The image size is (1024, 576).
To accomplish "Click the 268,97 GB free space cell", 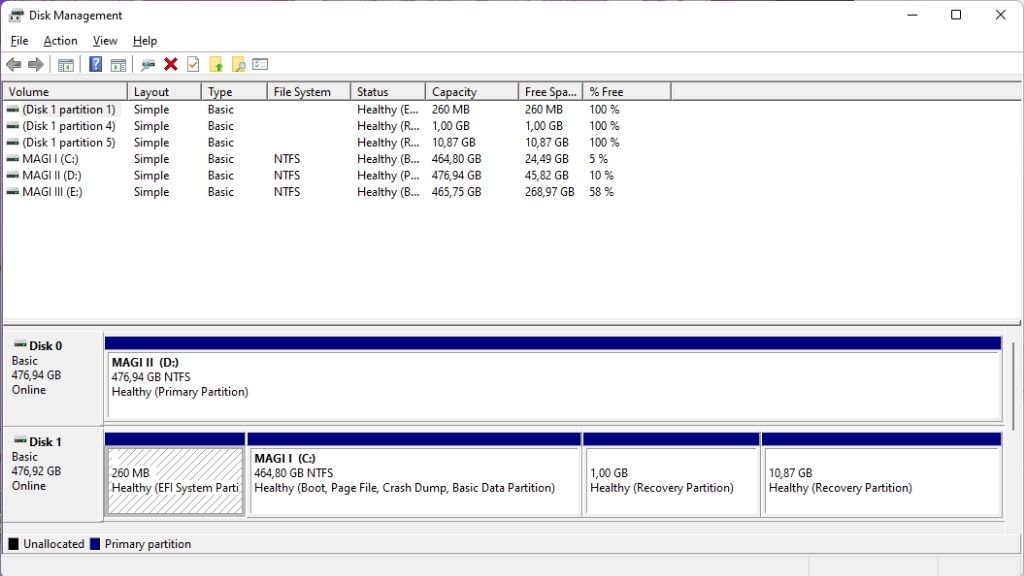I will coord(550,191).
